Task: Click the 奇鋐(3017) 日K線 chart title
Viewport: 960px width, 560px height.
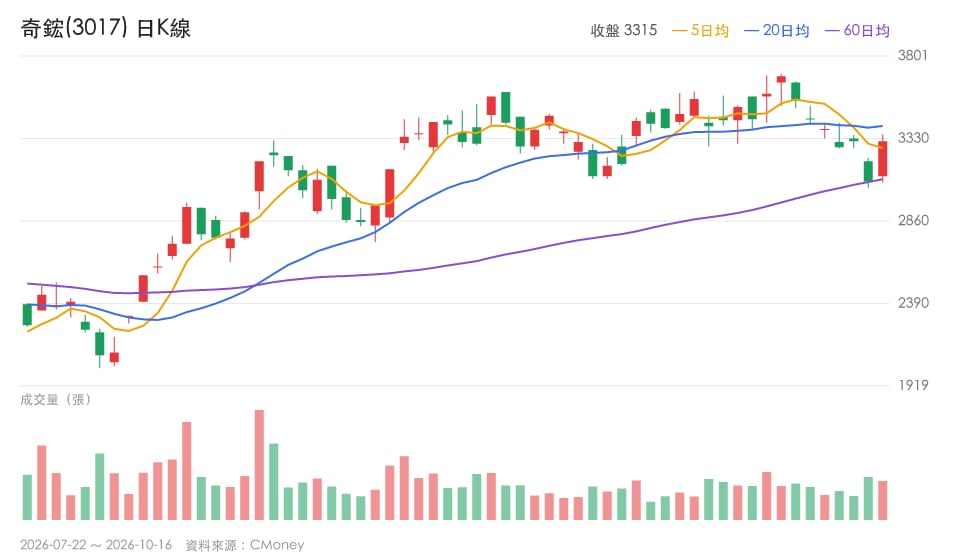Action: (105, 28)
